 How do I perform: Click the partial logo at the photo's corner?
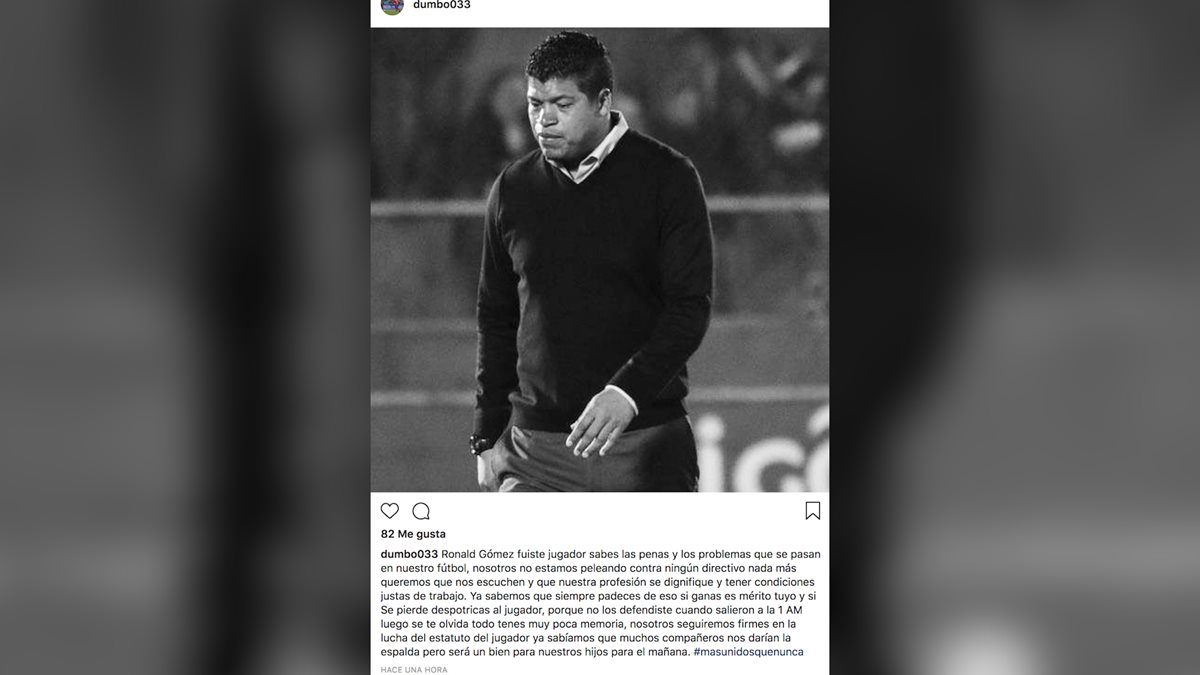tap(765, 450)
